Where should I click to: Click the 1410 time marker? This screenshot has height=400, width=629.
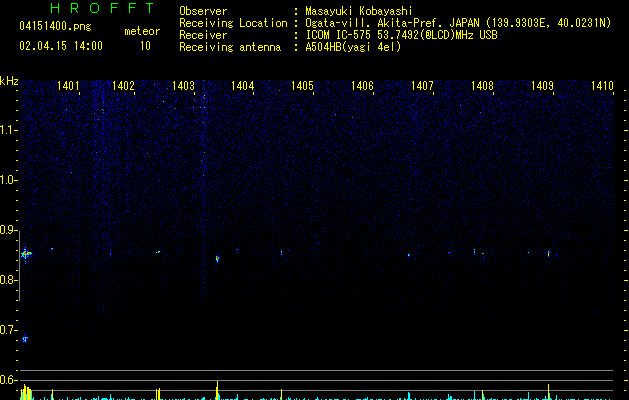tap(602, 86)
